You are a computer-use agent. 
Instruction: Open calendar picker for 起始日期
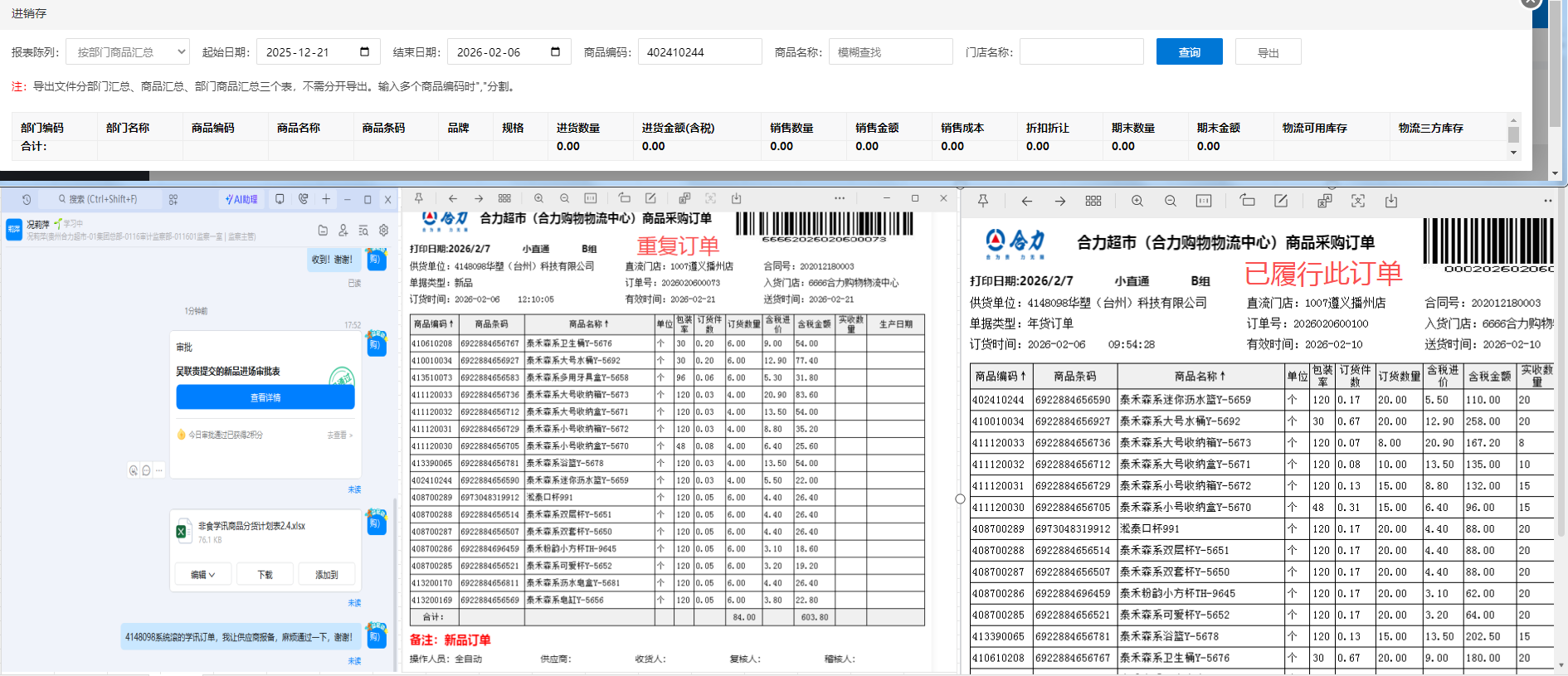tap(364, 52)
